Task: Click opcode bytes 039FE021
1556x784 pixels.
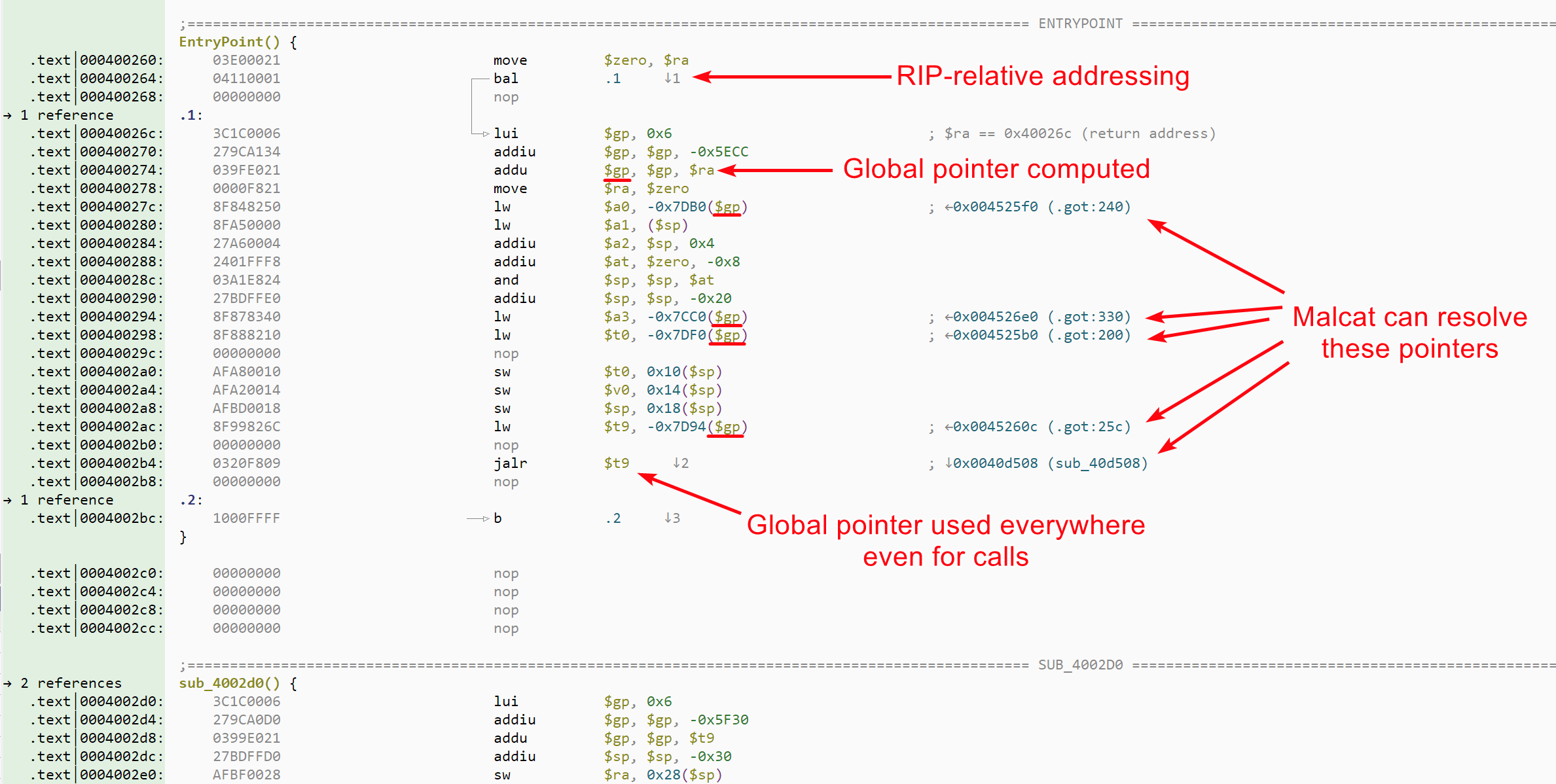Action: pyautogui.click(x=246, y=170)
